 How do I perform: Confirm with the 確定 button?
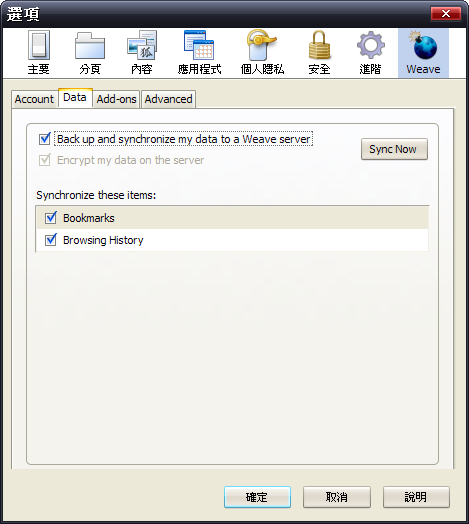pyautogui.click(x=257, y=497)
